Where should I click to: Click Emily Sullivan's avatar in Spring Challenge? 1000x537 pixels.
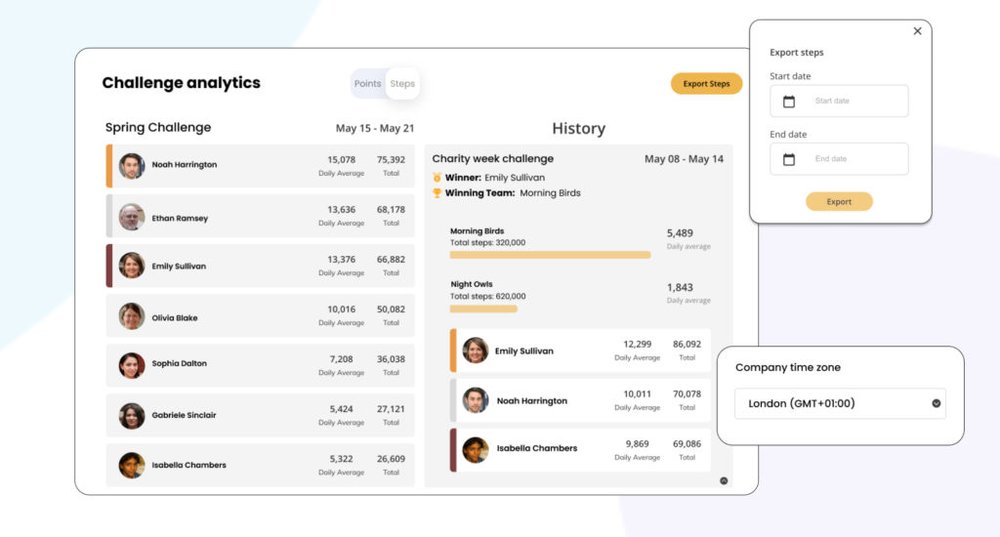(131, 265)
